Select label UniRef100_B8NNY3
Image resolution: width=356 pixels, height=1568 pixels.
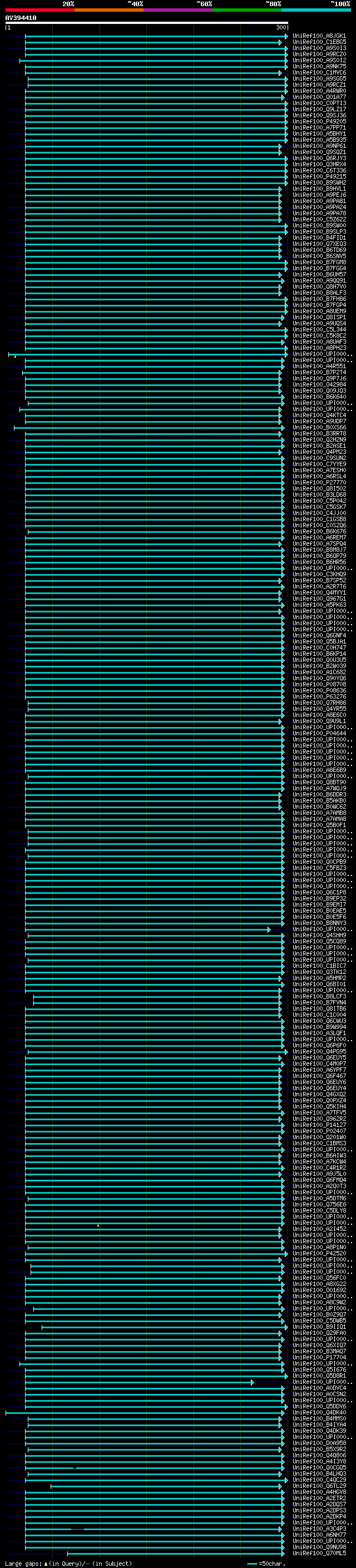(x=319, y=923)
